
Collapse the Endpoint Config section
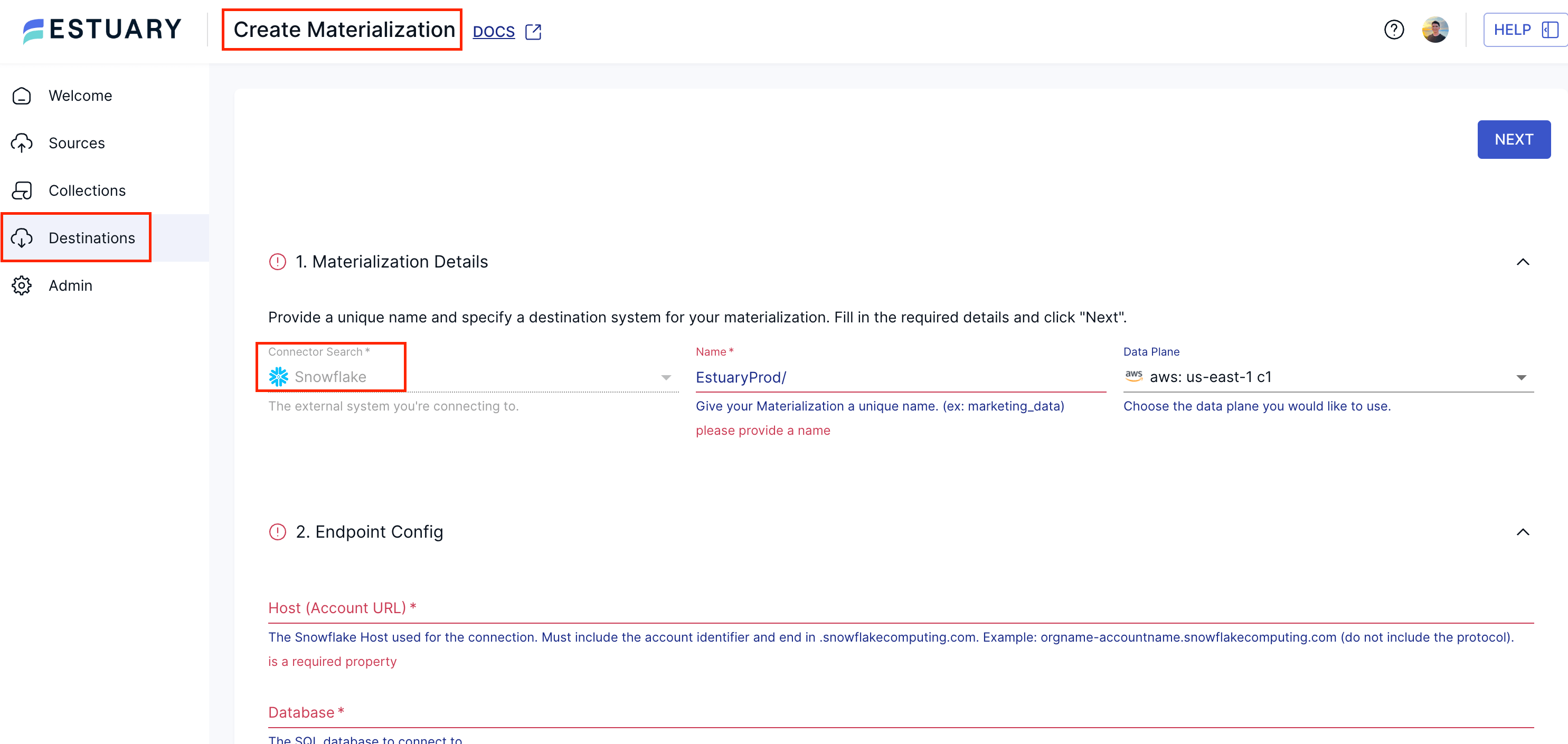pyautogui.click(x=1524, y=532)
